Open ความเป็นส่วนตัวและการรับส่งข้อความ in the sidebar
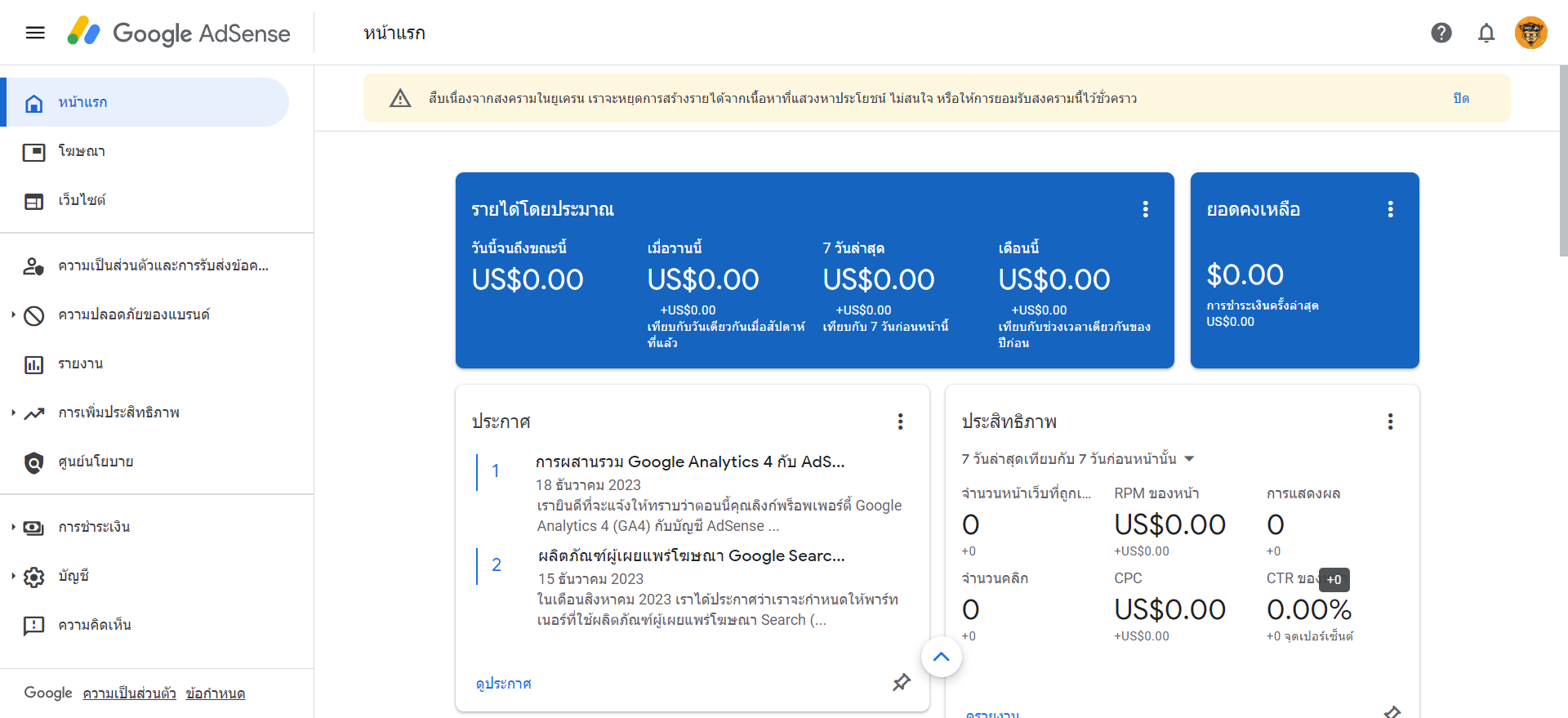Screen dimensions: 1568x718 (145, 265)
